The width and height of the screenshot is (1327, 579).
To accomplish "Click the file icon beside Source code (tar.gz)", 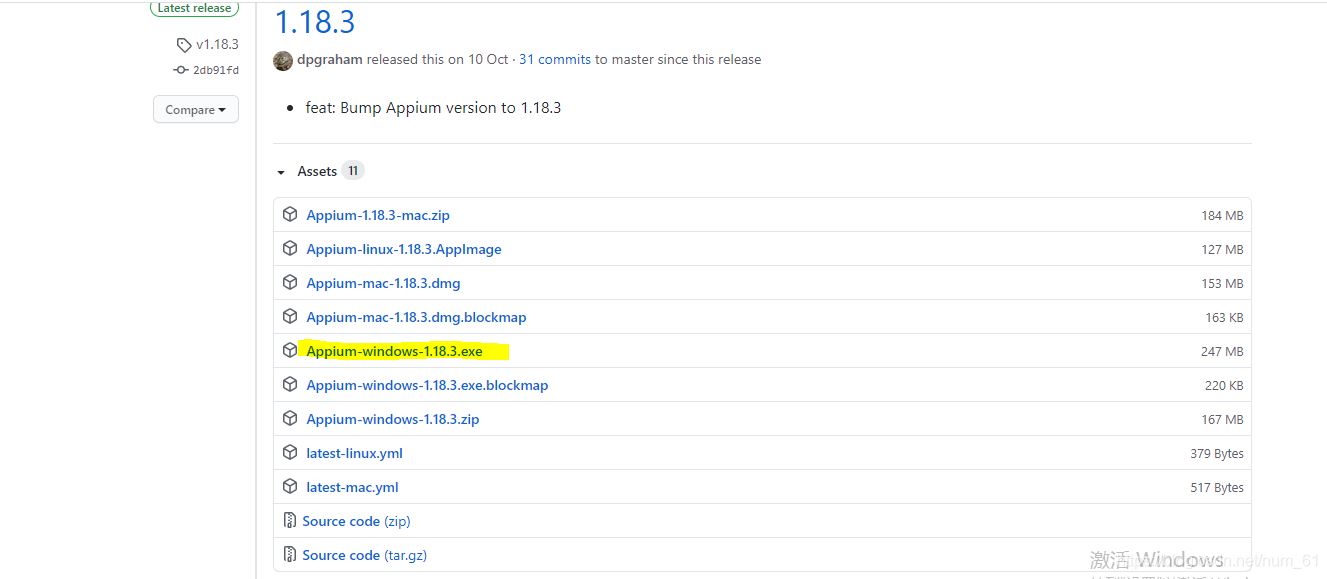I will click(x=290, y=554).
